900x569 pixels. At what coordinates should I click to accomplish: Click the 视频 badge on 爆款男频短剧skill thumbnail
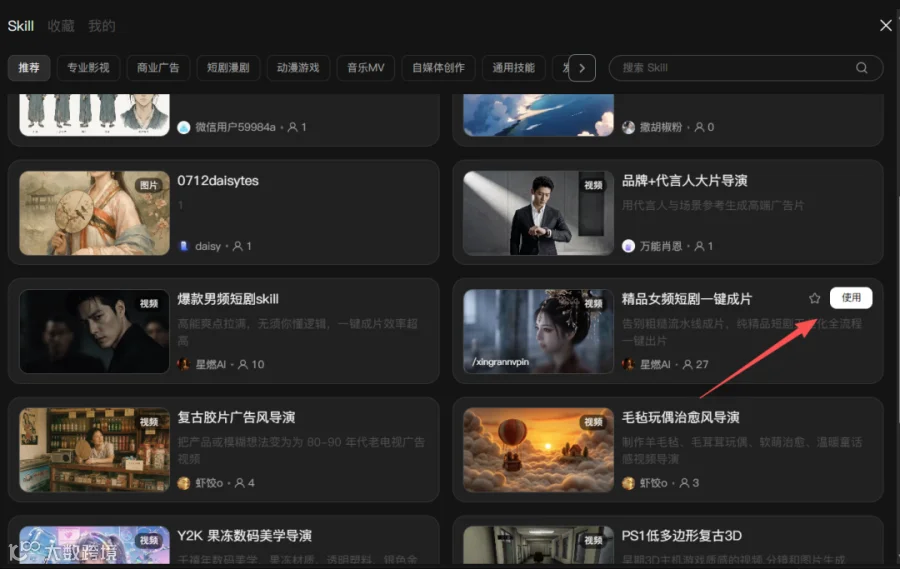(x=149, y=303)
